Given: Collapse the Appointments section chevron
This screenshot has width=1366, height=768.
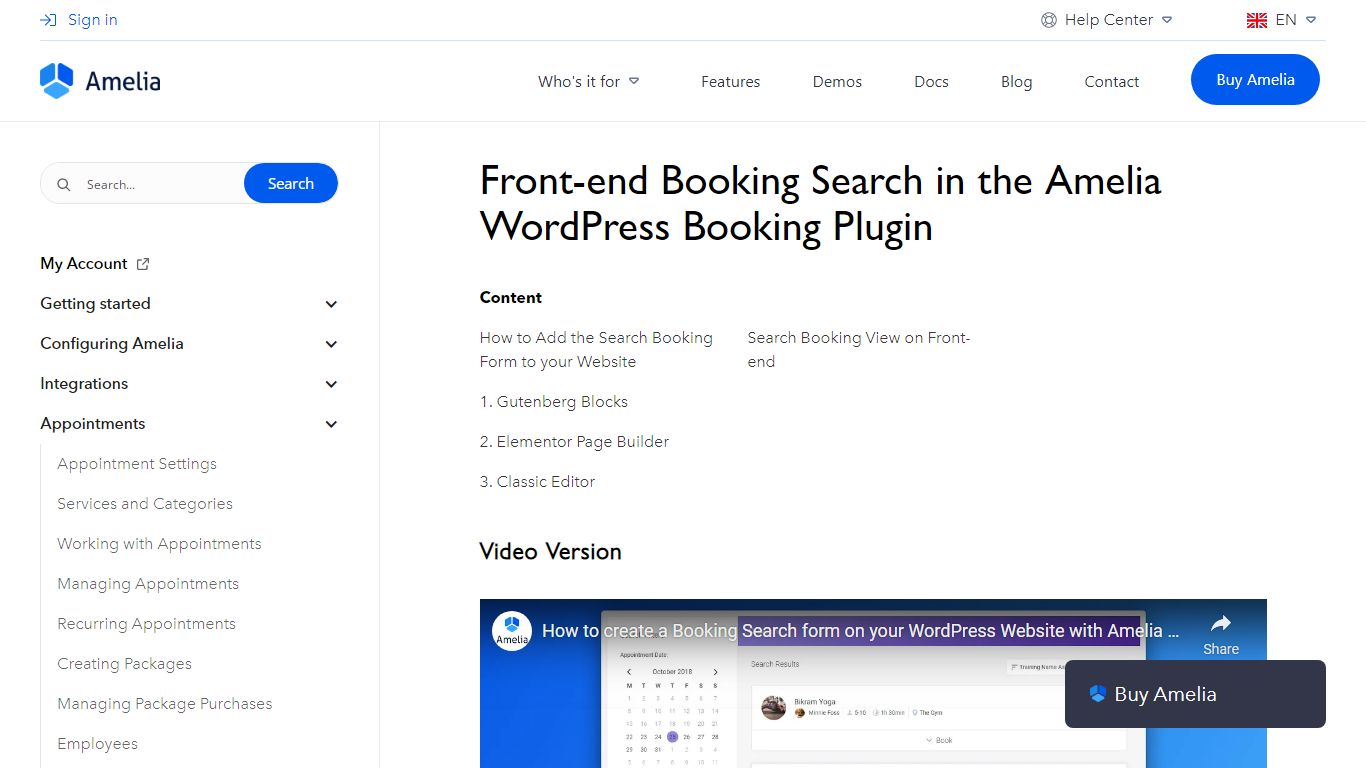Looking at the screenshot, I should click(332, 424).
